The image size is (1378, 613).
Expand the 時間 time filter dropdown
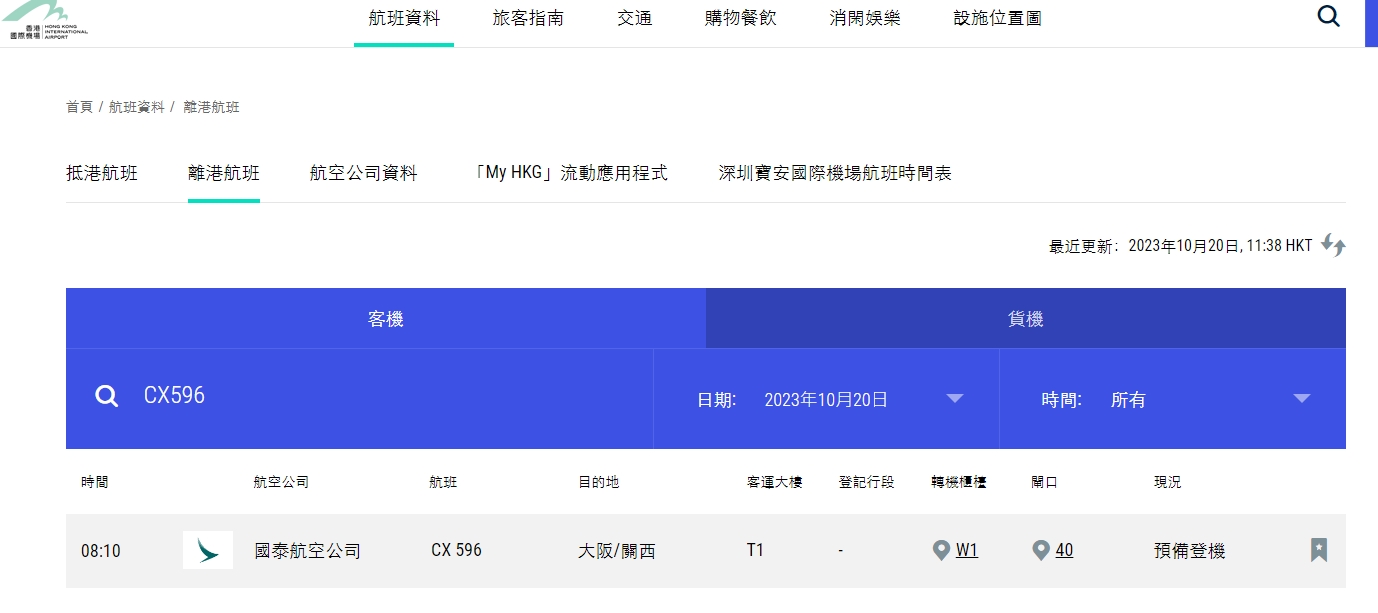pyautogui.click(x=1301, y=398)
